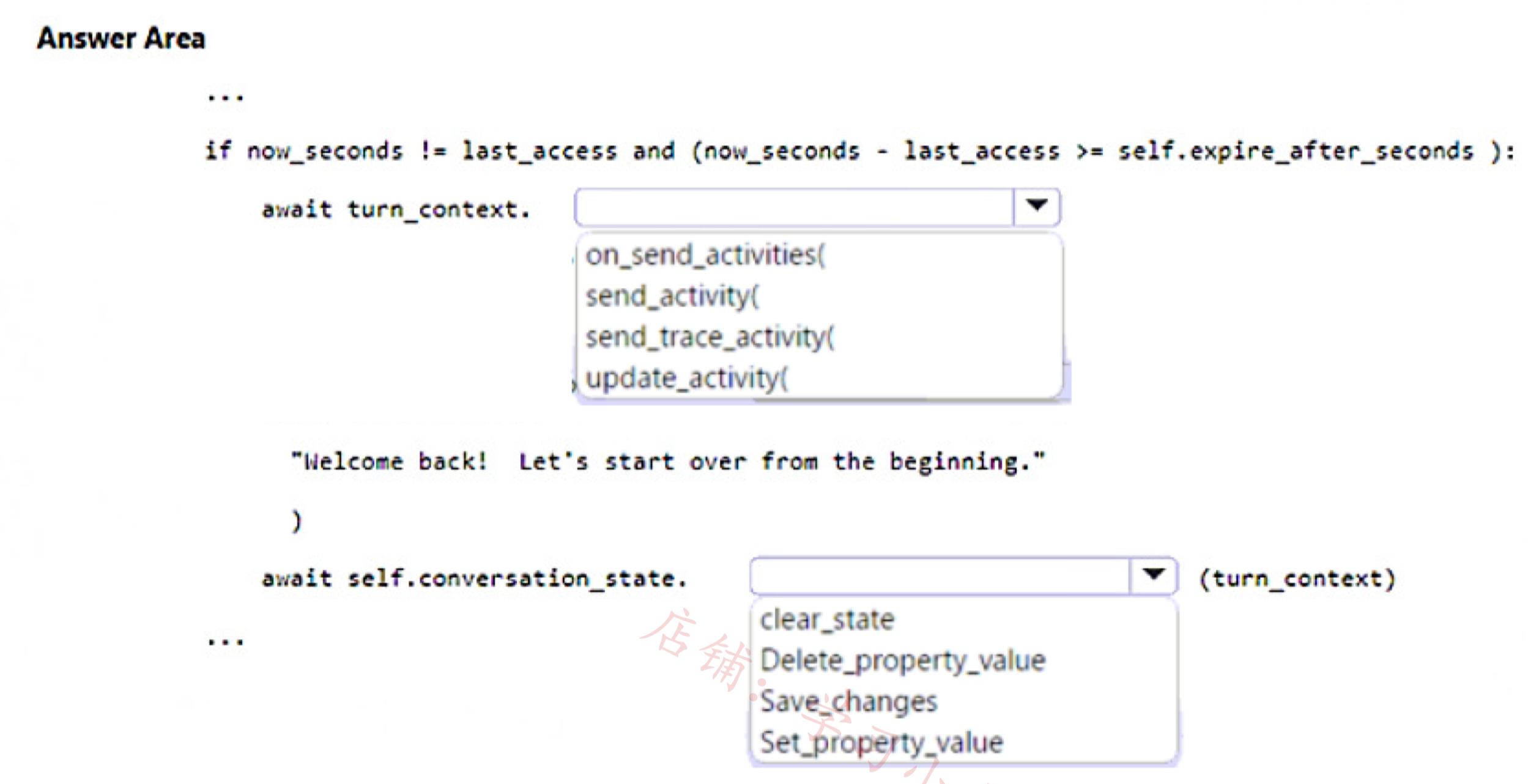Click the if now_seconds code line

(860, 151)
